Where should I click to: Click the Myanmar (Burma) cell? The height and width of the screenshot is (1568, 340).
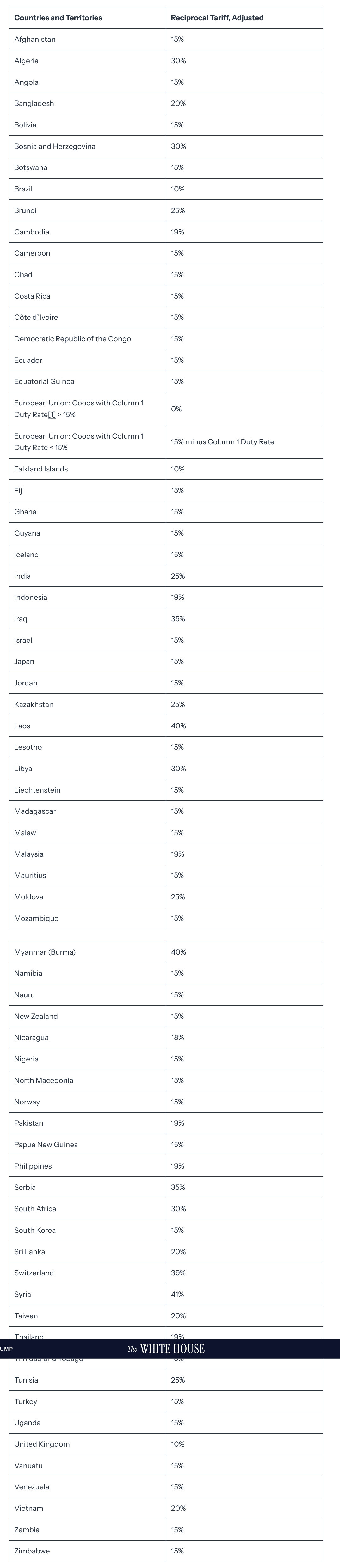pyautogui.click(x=45, y=952)
